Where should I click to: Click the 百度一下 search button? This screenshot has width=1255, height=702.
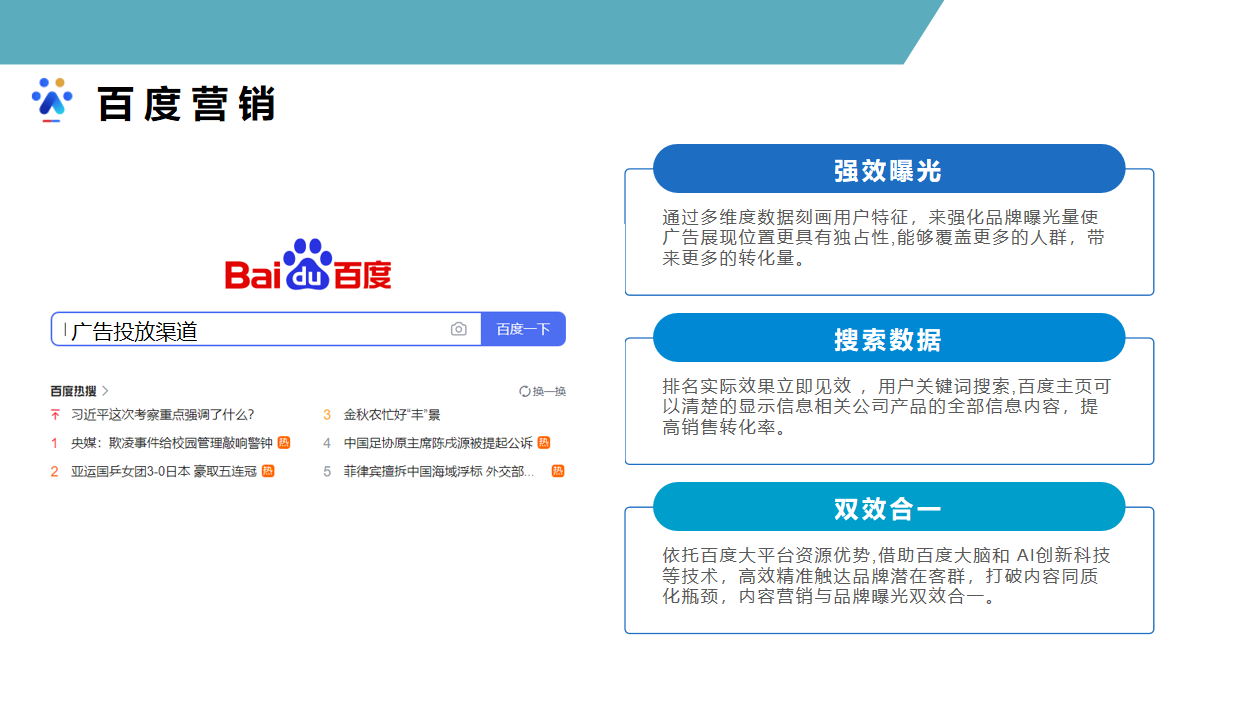point(523,329)
